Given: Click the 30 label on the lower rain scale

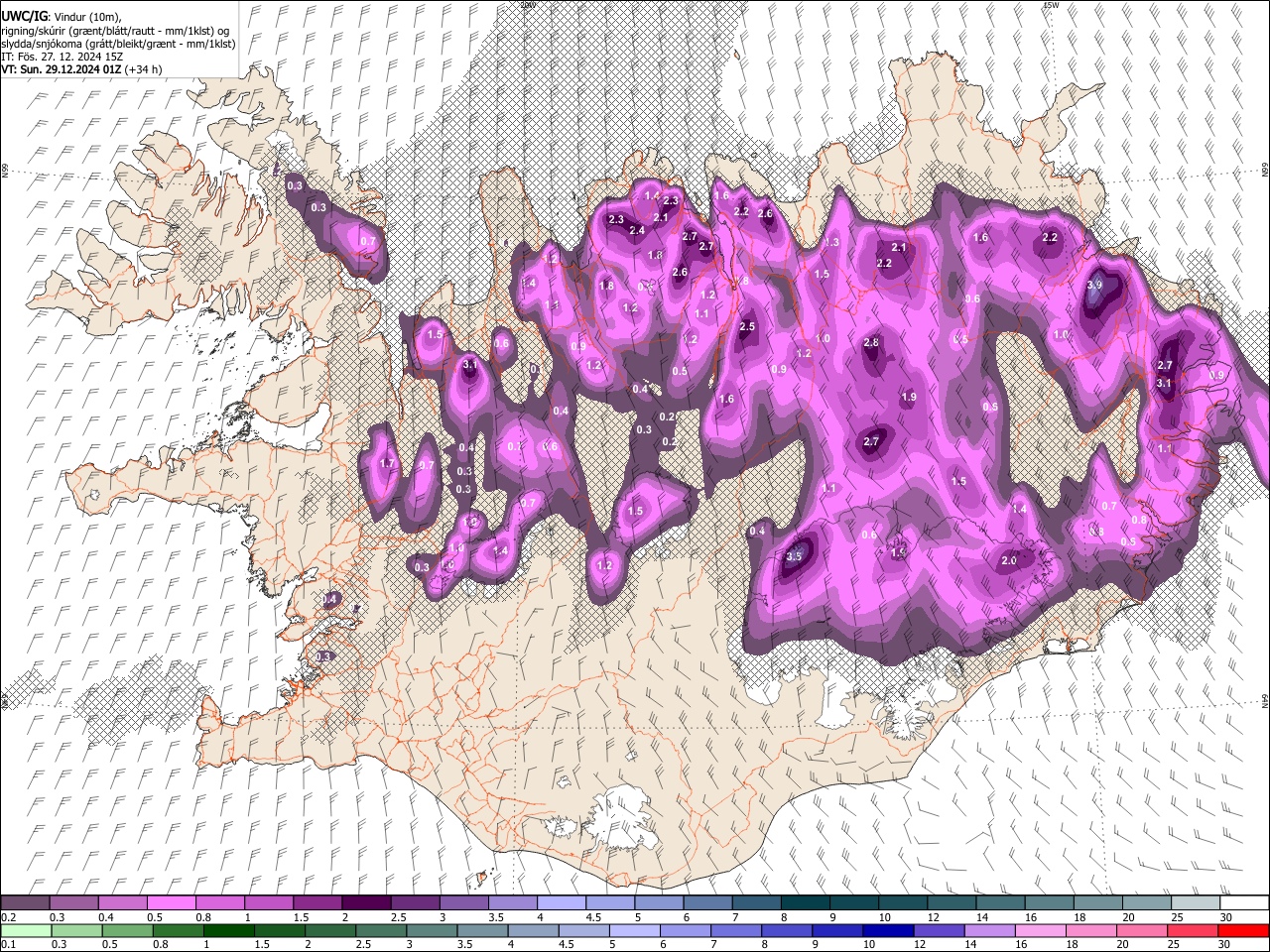Looking at the screenshot, I should point(1225,944).
